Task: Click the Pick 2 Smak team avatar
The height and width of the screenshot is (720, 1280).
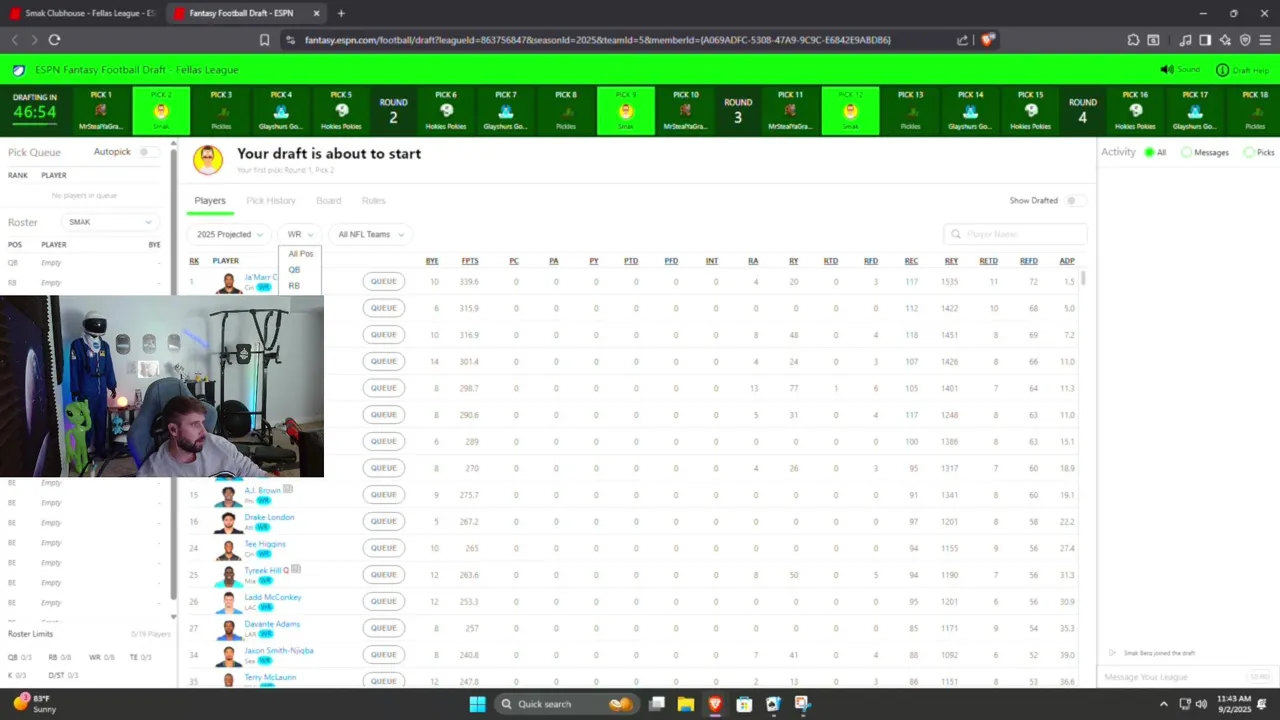Action: [x=161, y=111]
